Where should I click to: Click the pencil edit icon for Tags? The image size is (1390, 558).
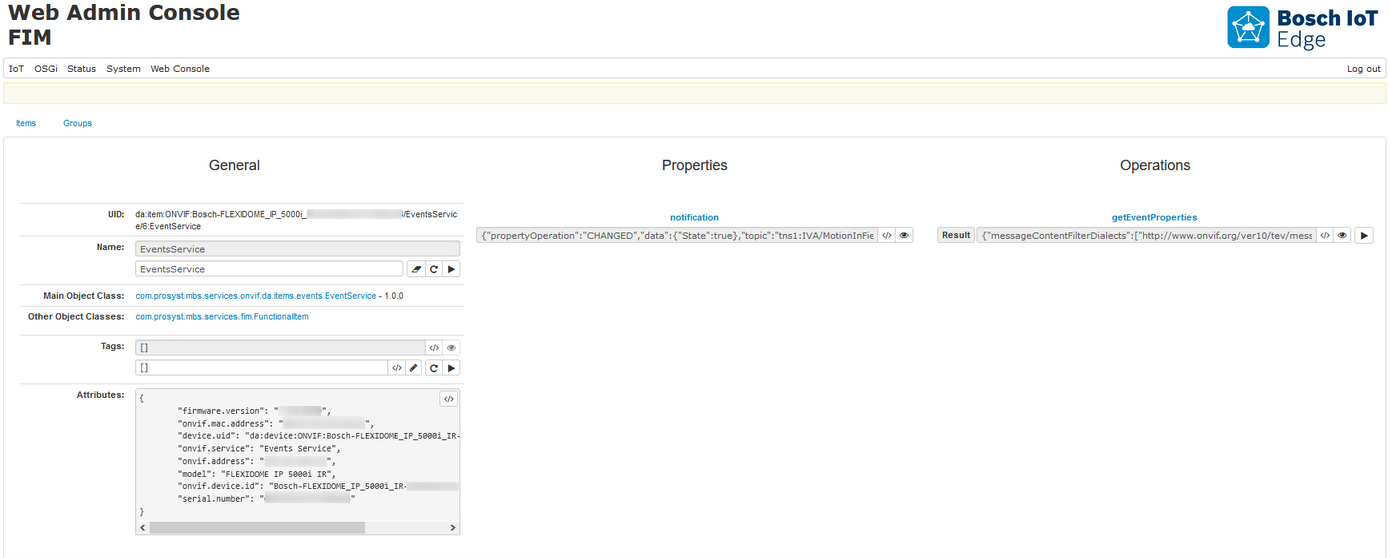pos(414,368)
